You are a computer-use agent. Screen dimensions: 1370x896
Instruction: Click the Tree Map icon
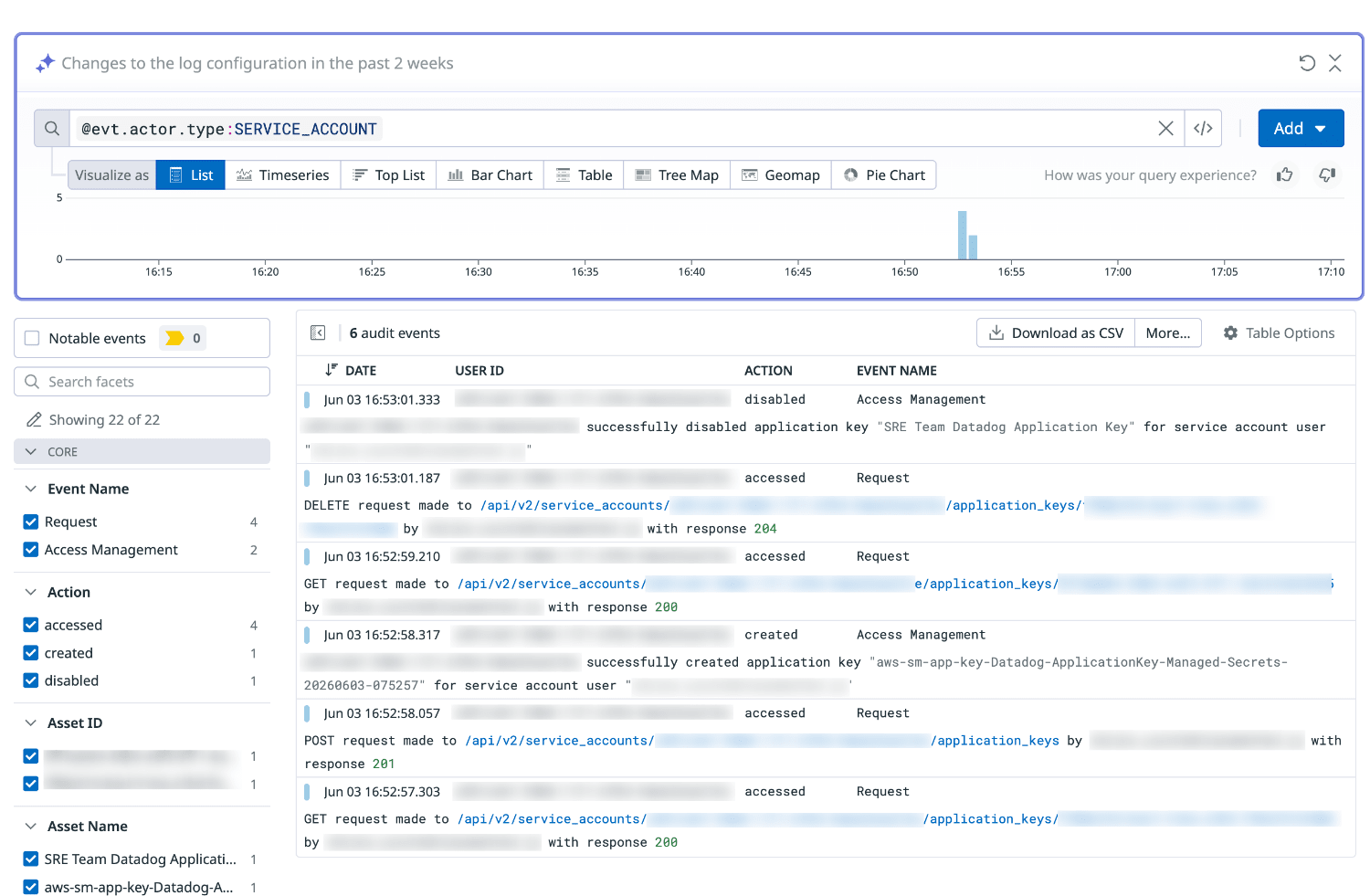coord(643,174)
